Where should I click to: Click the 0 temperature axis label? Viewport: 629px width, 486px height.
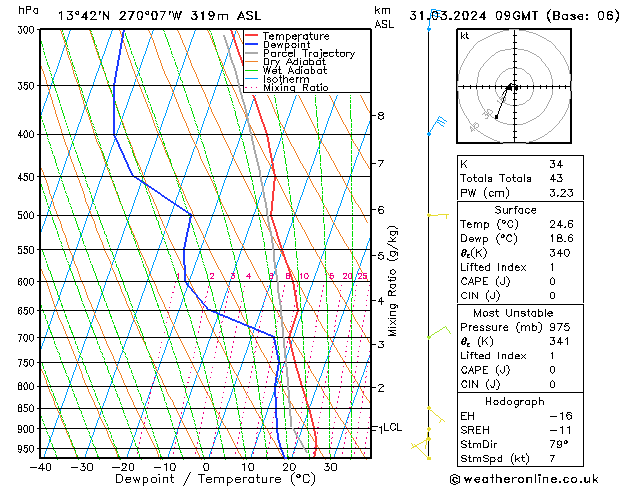point(206,467)
